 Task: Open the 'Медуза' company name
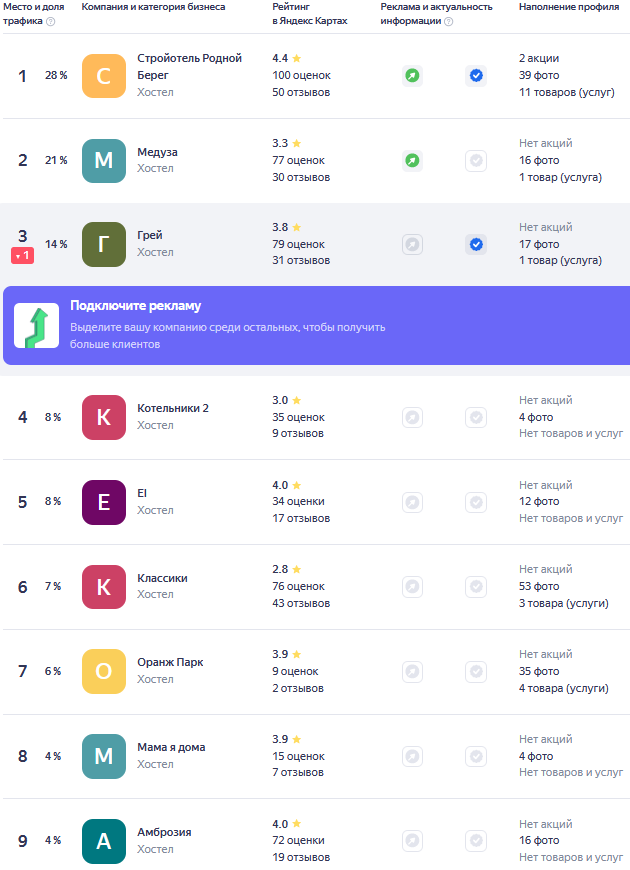point(158,152)
